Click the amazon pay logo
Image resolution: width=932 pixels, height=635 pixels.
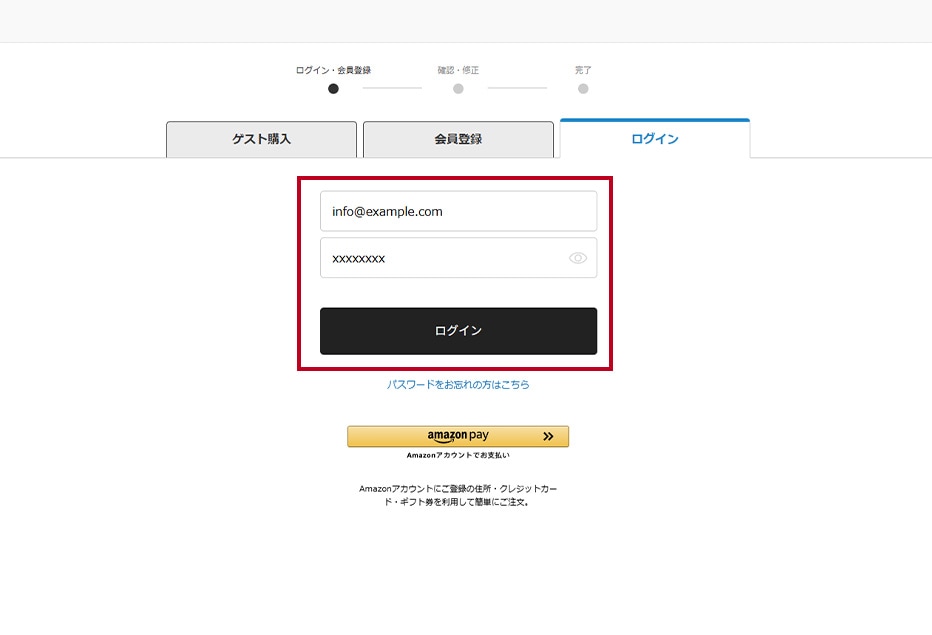(458, 436)
